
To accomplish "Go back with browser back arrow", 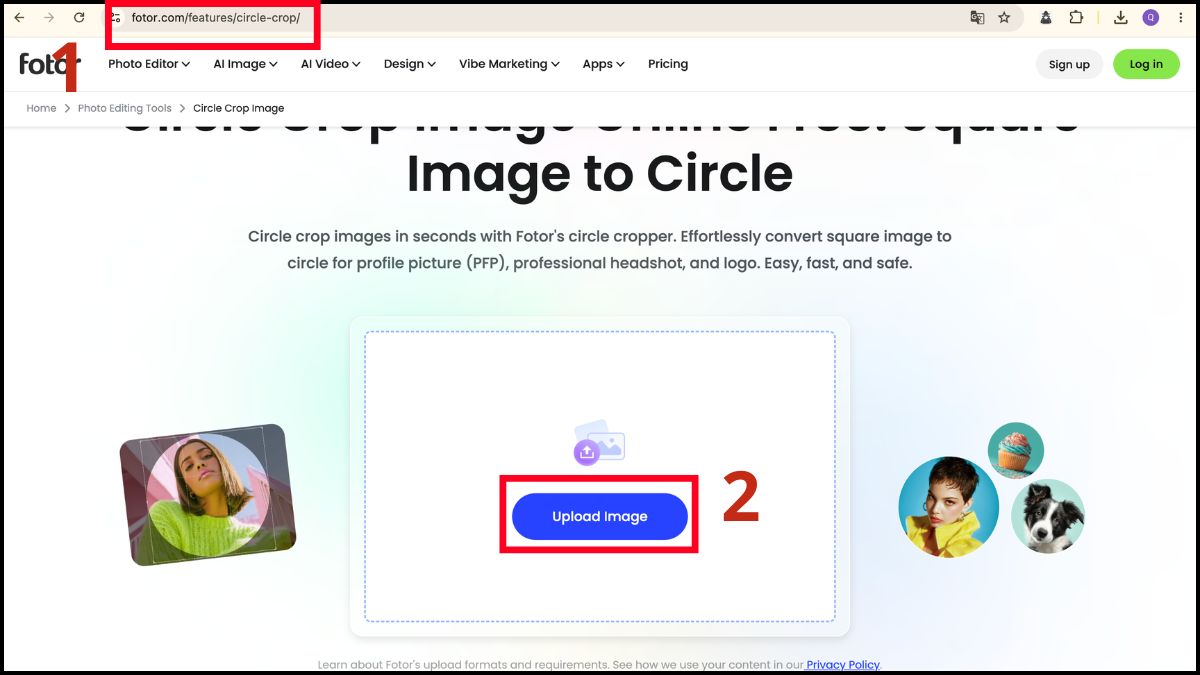I will click(19, 18).
